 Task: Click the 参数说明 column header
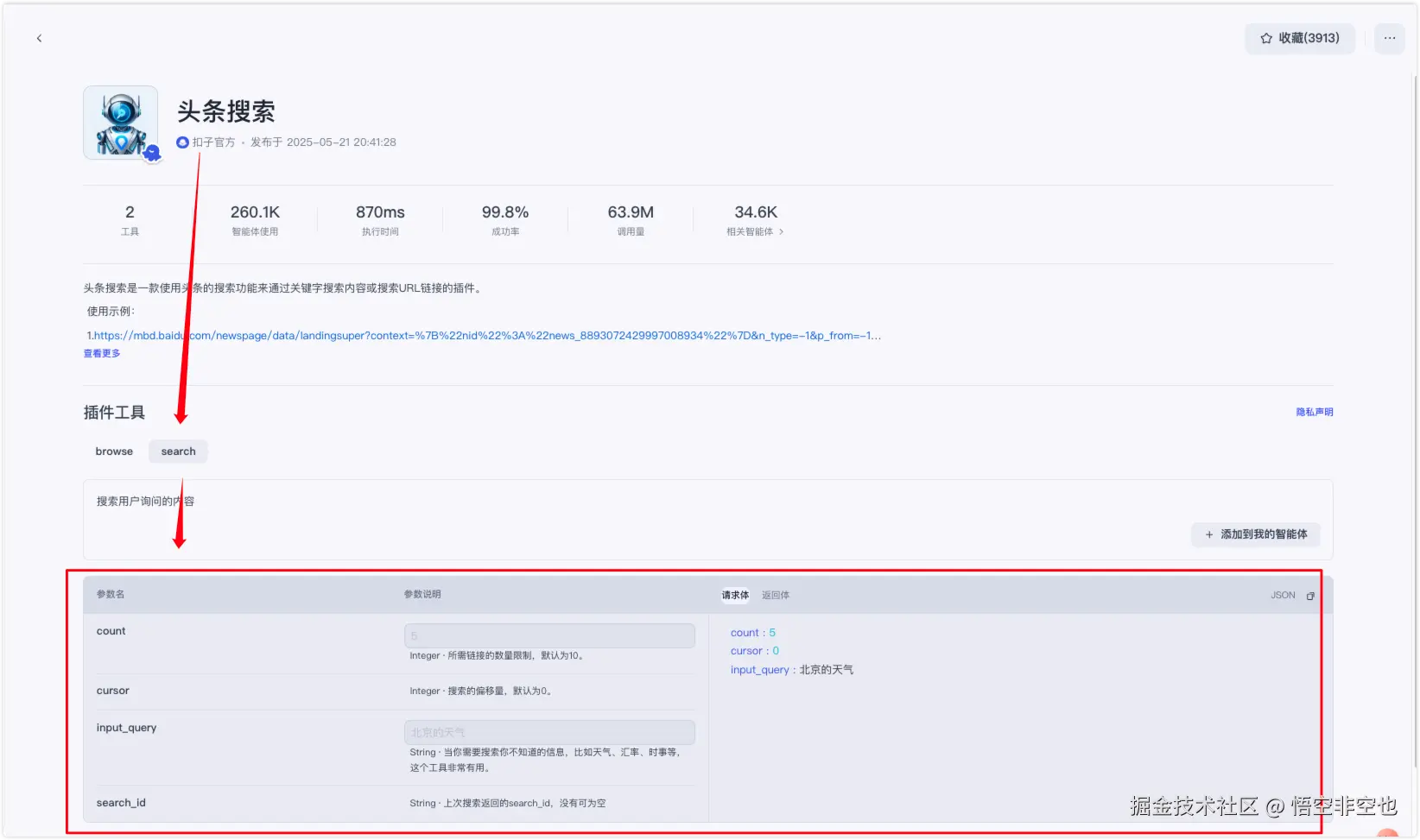pyautogui.click(x=422, y=595)
